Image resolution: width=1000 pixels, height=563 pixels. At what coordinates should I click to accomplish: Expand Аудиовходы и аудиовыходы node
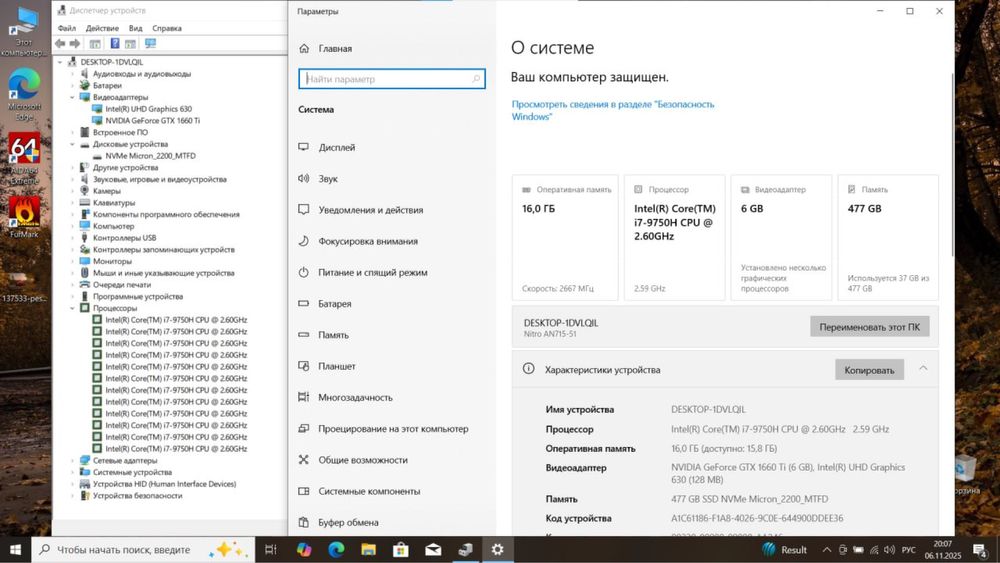72,74
